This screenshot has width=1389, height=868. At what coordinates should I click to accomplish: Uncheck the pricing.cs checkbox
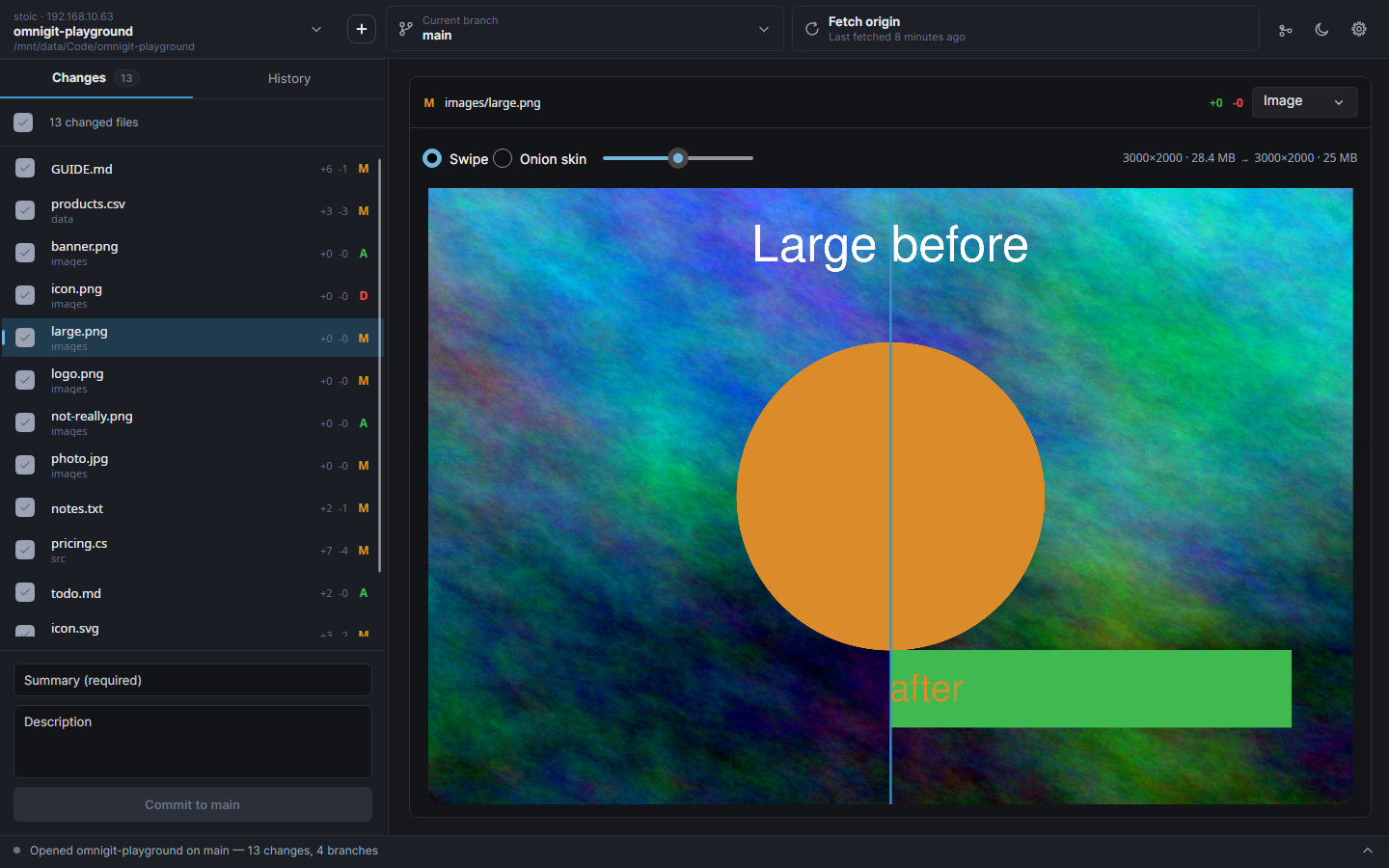click(25, 550)
